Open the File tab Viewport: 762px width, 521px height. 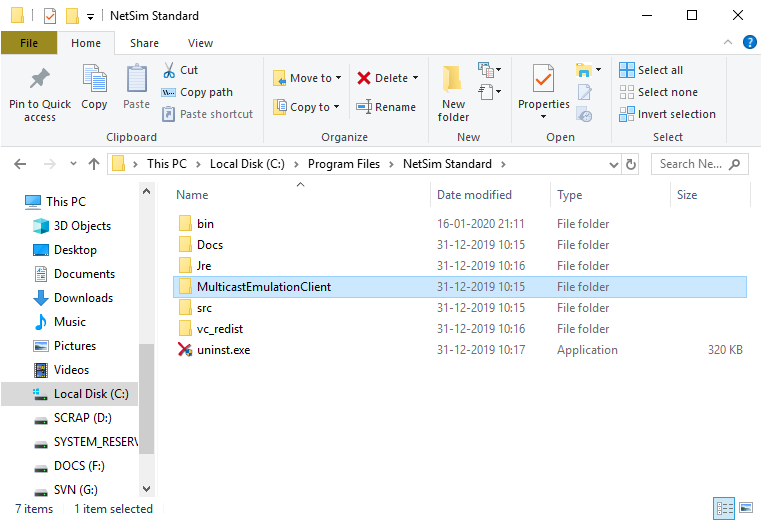tap(29, 43)
